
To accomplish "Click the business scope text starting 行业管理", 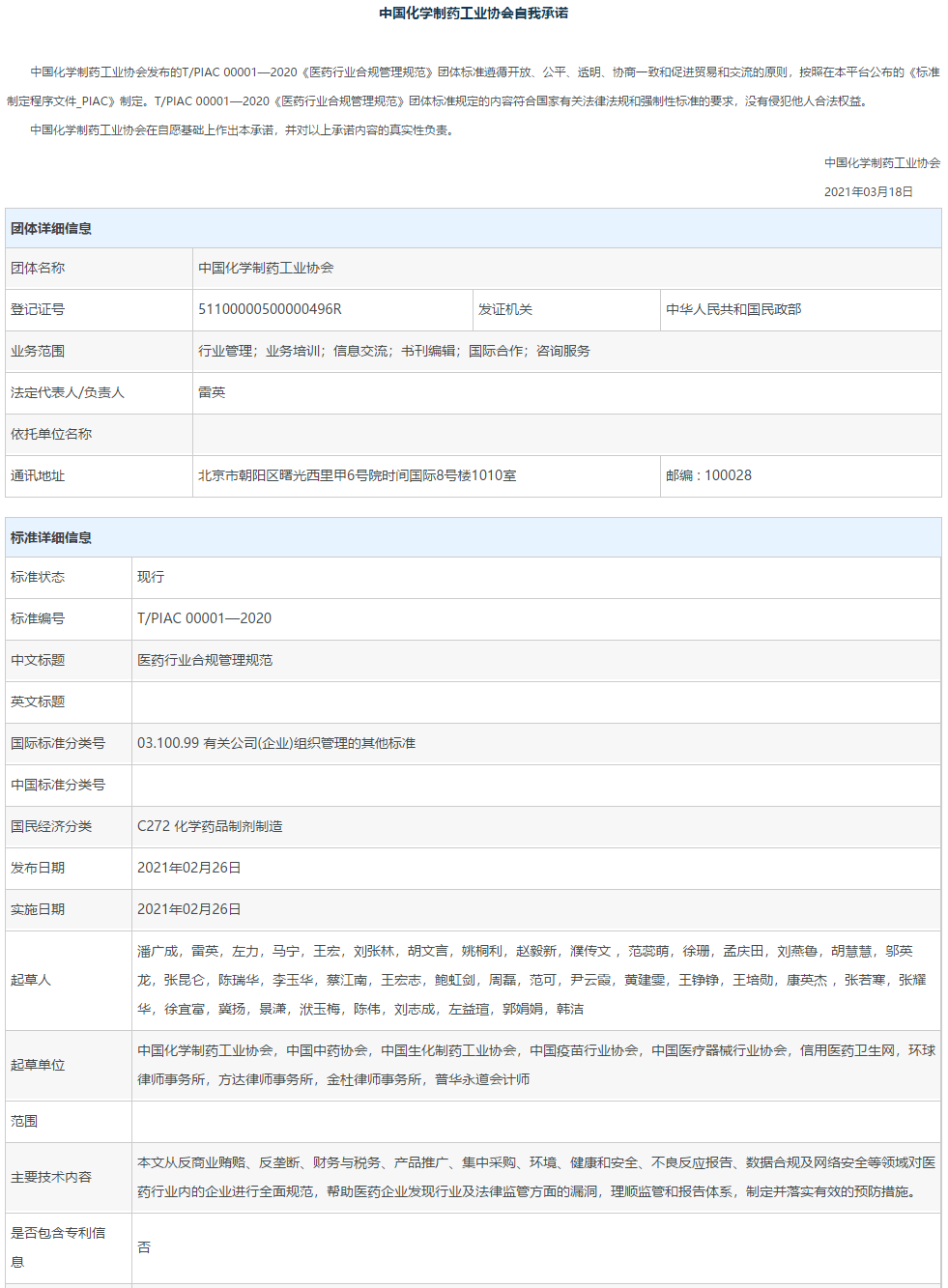I will [394, 351].
